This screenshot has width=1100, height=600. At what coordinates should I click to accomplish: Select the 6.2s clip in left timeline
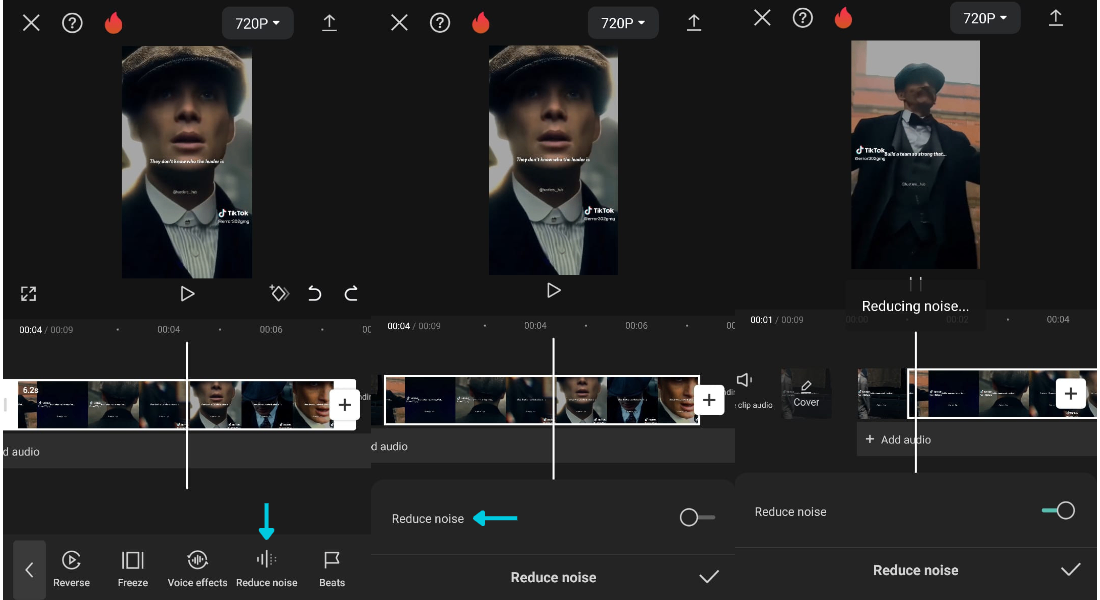179,405
